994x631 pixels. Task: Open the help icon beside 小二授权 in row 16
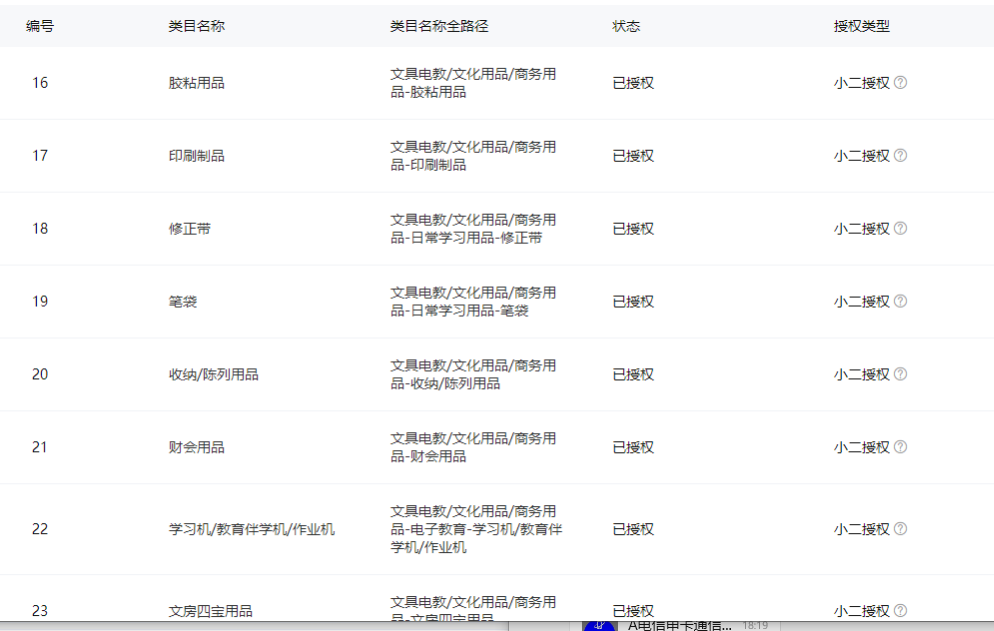click(900, 82)
